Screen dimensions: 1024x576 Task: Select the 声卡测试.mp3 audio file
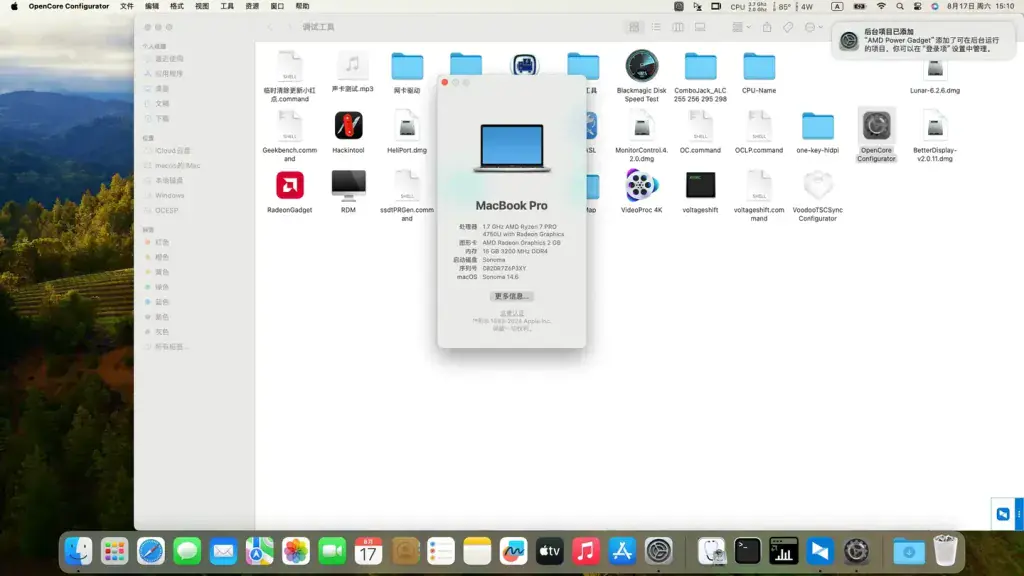[353, 66]
